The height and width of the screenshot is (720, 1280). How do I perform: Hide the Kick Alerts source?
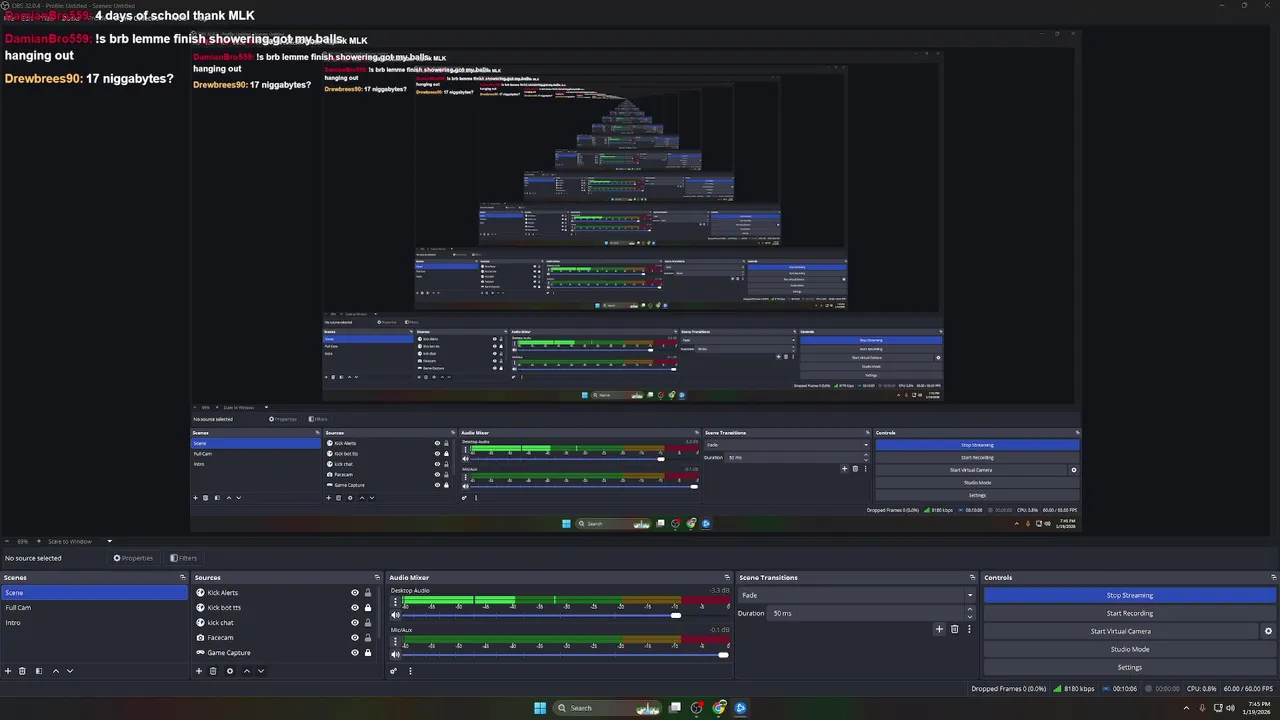tap(354, 593)
